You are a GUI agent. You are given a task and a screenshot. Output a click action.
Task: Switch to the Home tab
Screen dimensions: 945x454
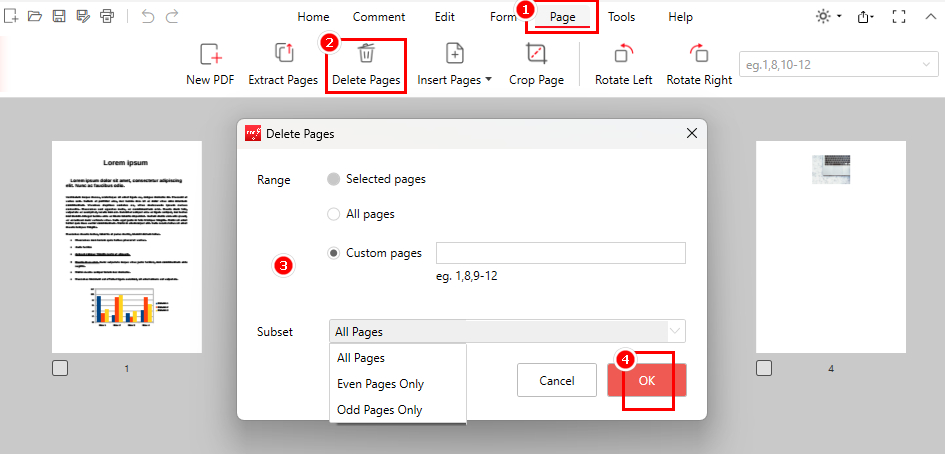(313, 17)
